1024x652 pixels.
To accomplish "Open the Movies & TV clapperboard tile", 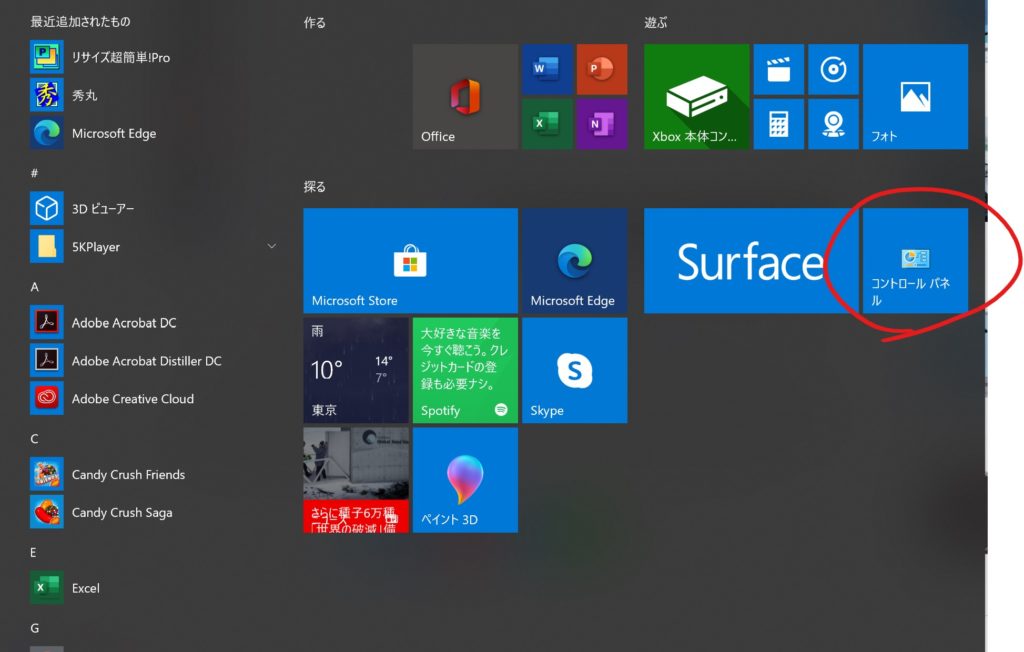I will click(778, 69).
